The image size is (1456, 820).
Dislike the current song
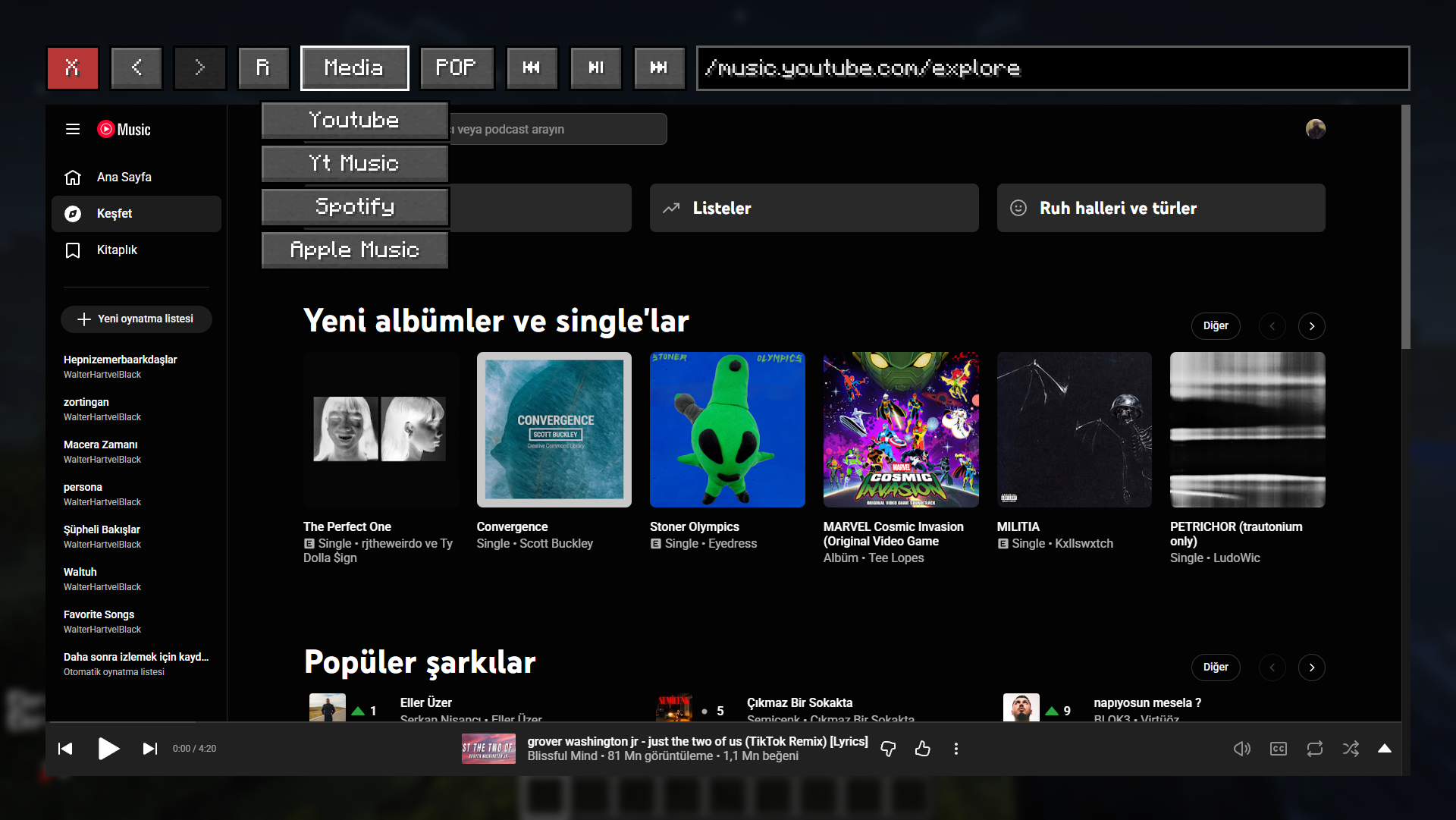(x=888, y=749)
